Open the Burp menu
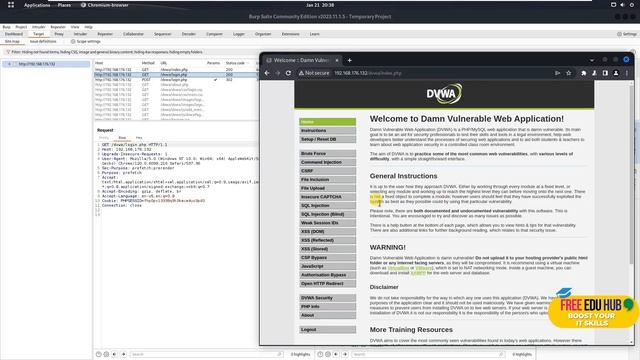Image resolution: width=640 pixels, height=360 pixels. [x=7, y=27]
